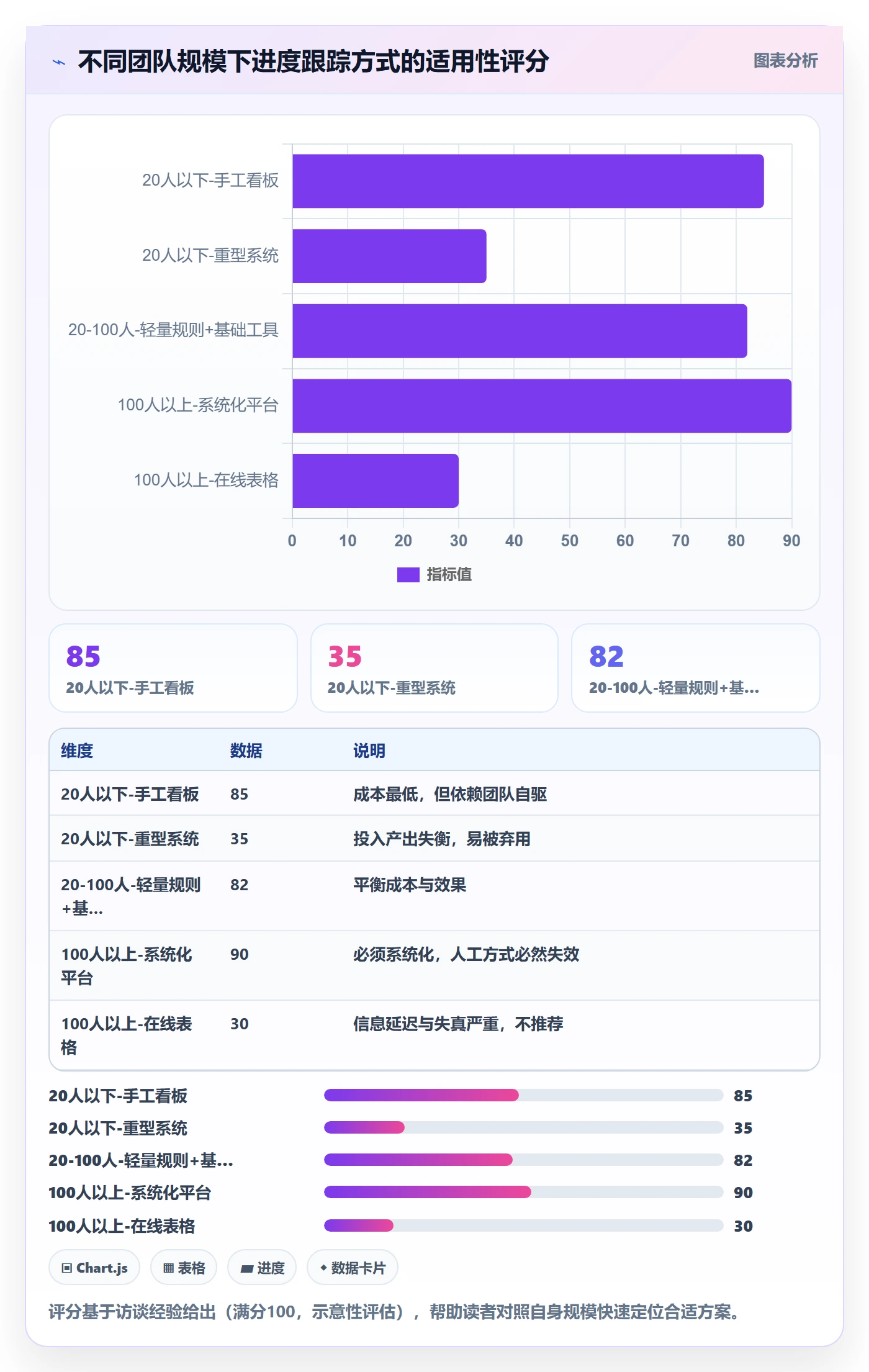Screen dimensions: 869x1372
Task: Click the diamond icon in the 数据卡片 tag
Action: (x=323, y=1268)
